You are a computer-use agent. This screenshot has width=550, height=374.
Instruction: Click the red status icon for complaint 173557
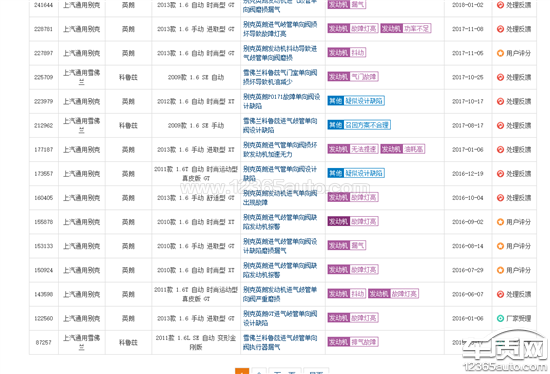click(x=501, y=174)
